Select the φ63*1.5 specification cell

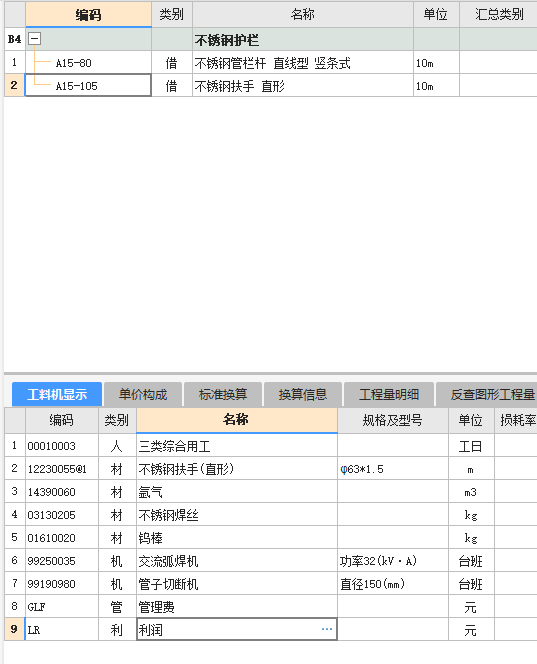(x=393, y=468)
